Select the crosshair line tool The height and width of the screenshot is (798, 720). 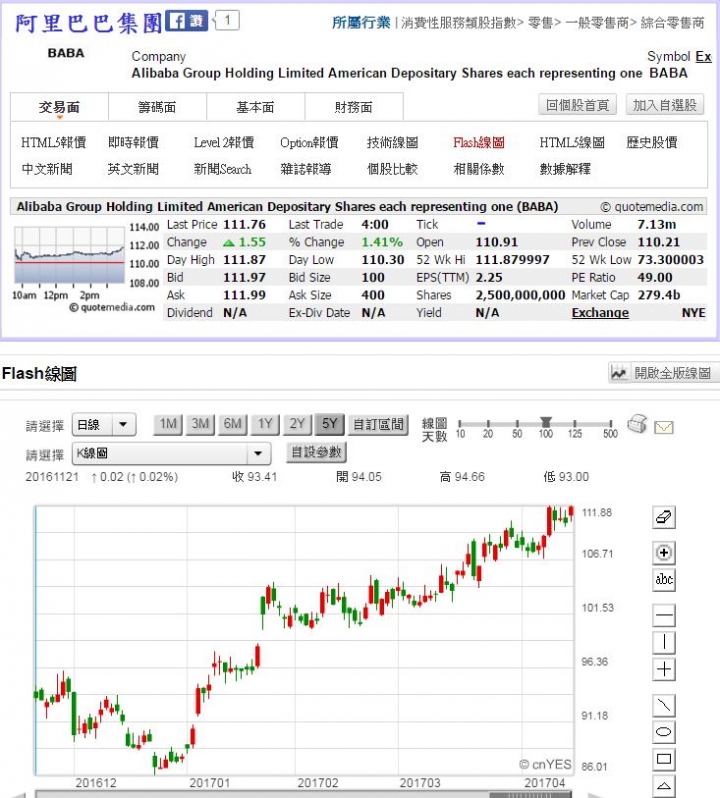point(664,669)
